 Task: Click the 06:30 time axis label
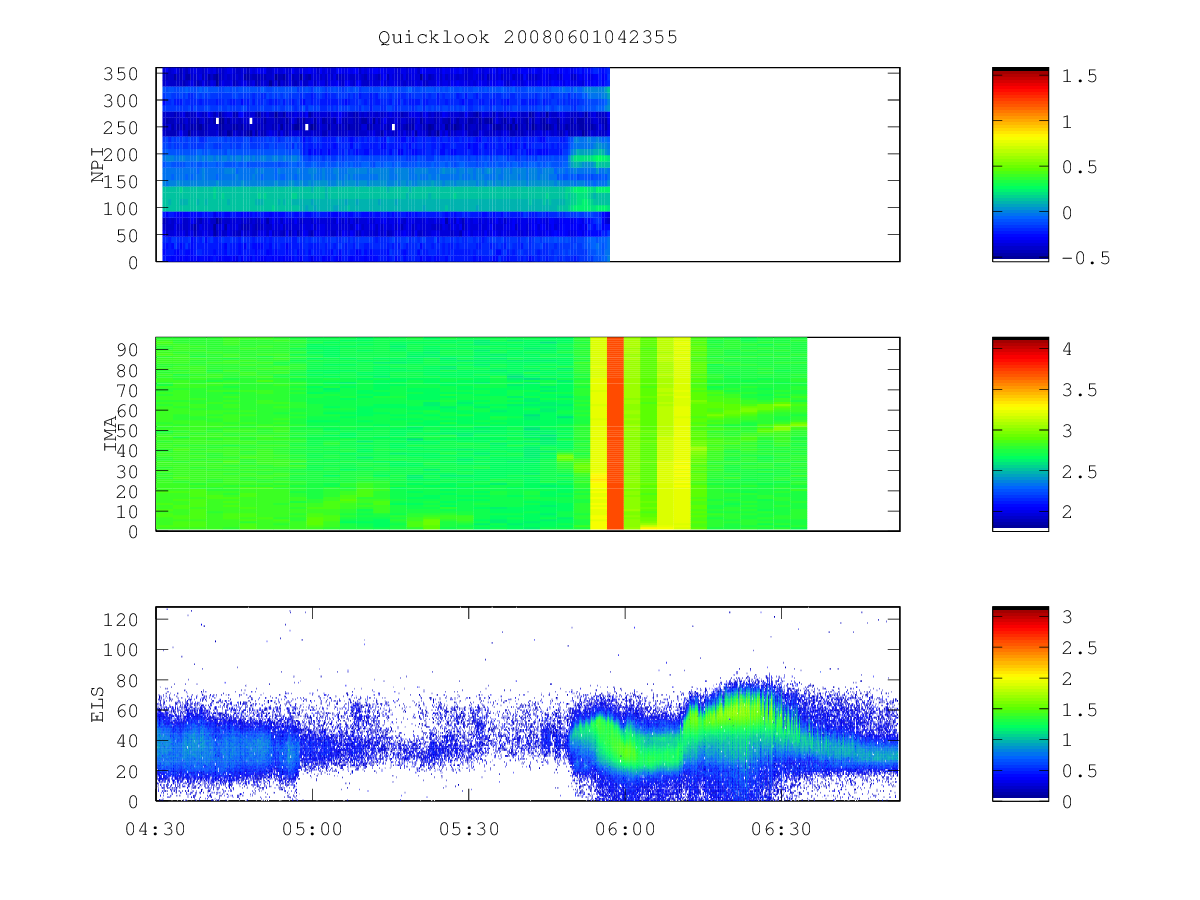coord(782,830)
